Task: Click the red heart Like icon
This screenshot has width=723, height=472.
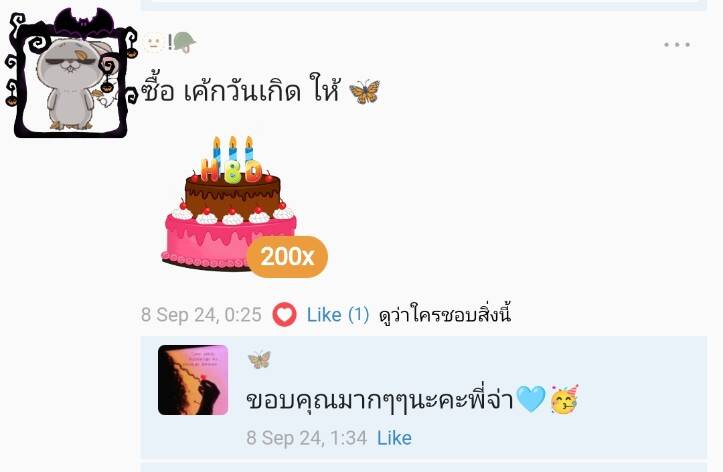Action: click(x=284, y=315)
